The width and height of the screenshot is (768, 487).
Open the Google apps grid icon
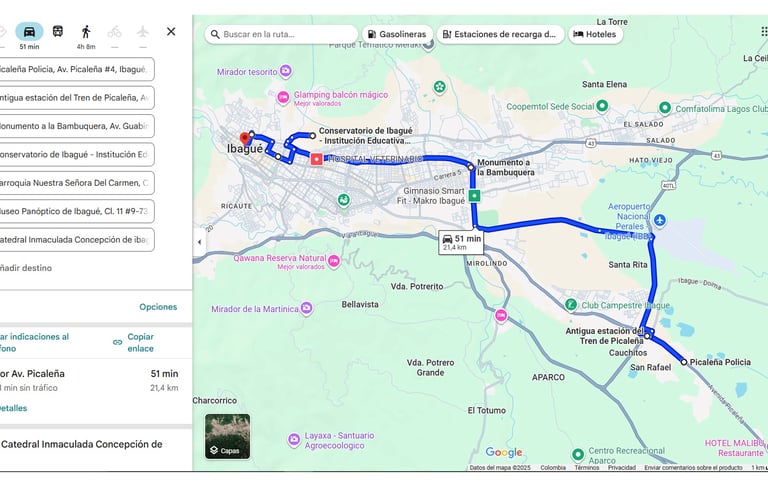coord(764,32)
